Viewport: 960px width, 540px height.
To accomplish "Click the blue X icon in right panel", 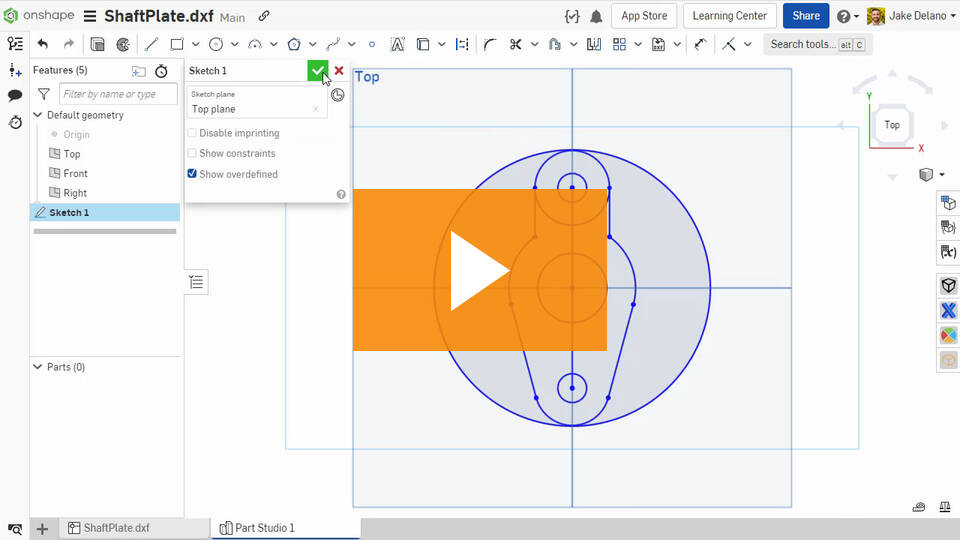I will (948, 310).
